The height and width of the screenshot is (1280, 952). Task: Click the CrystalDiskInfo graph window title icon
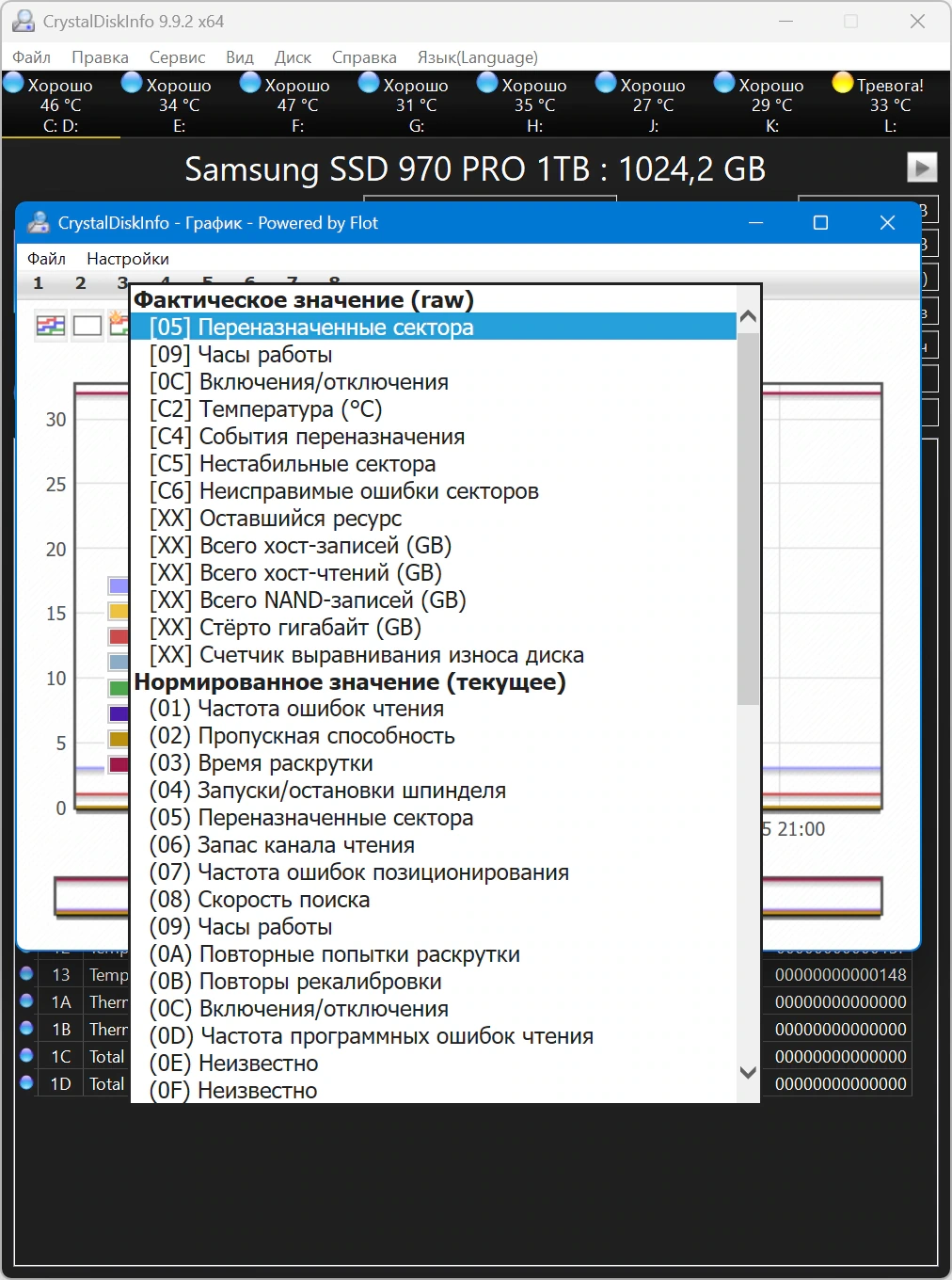click(39, 223)
